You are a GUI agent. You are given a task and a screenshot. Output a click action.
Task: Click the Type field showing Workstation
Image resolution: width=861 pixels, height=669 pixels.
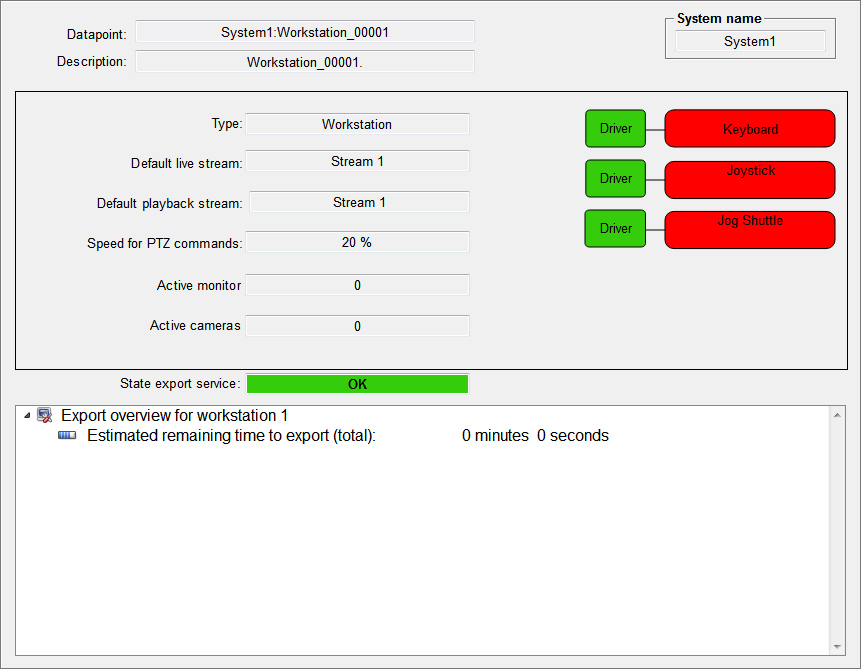(357, 124)
